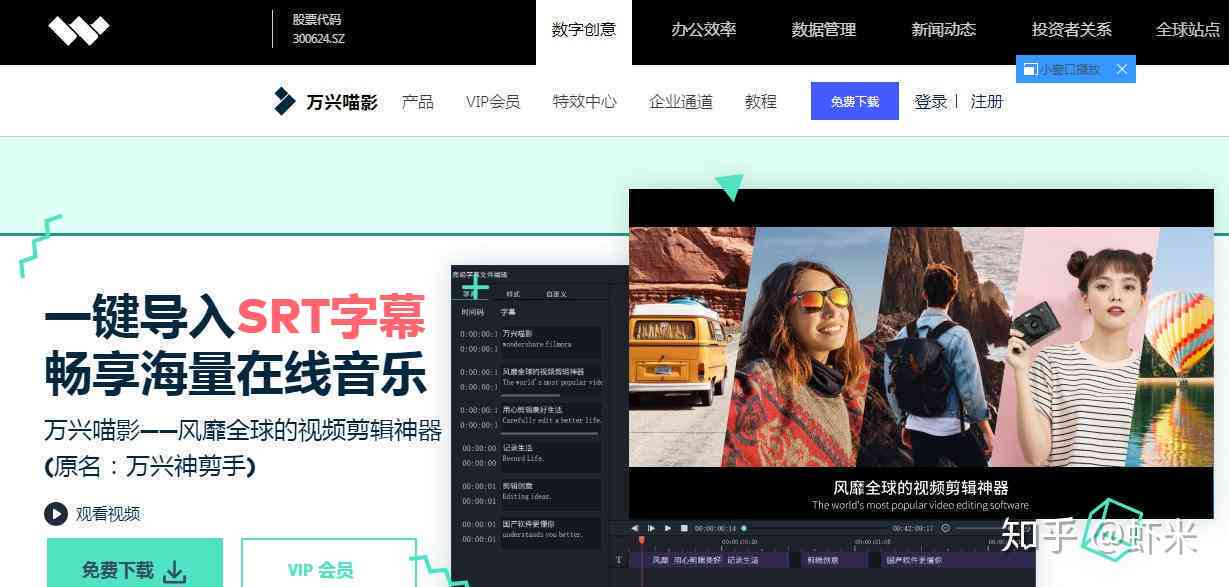Open the 特效中心 nav link
The image size is (1229, 587).
585,101
